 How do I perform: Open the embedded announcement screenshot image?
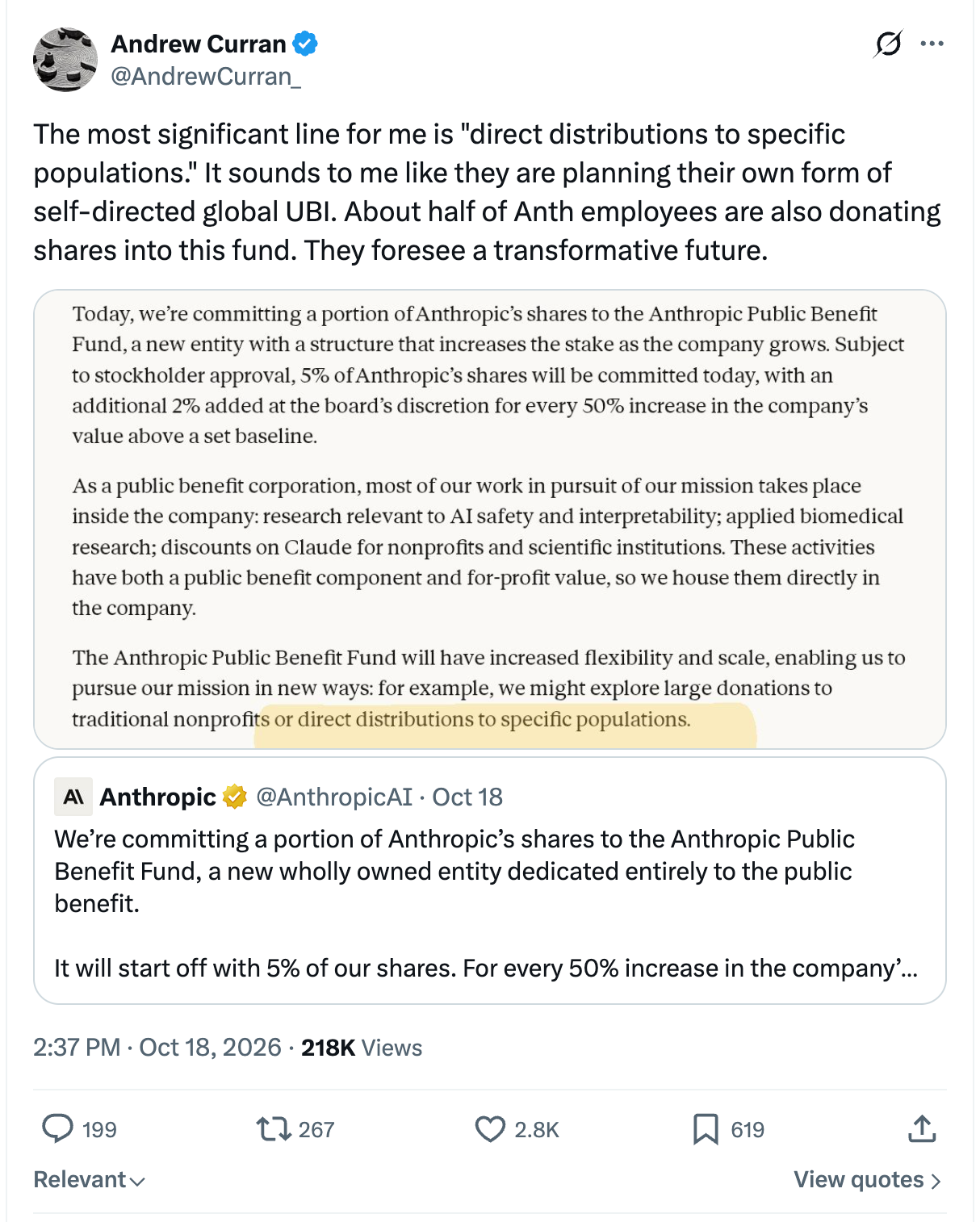tap(490, 519)
